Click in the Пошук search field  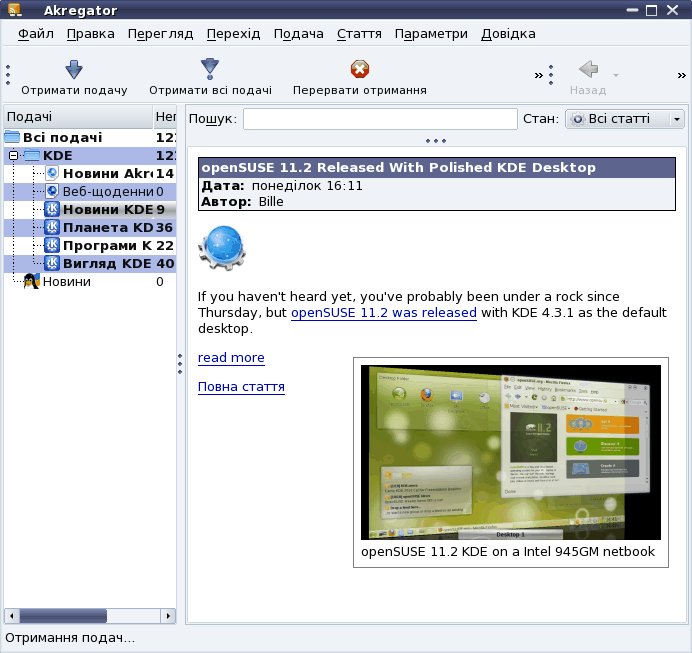tap(380, 119)
